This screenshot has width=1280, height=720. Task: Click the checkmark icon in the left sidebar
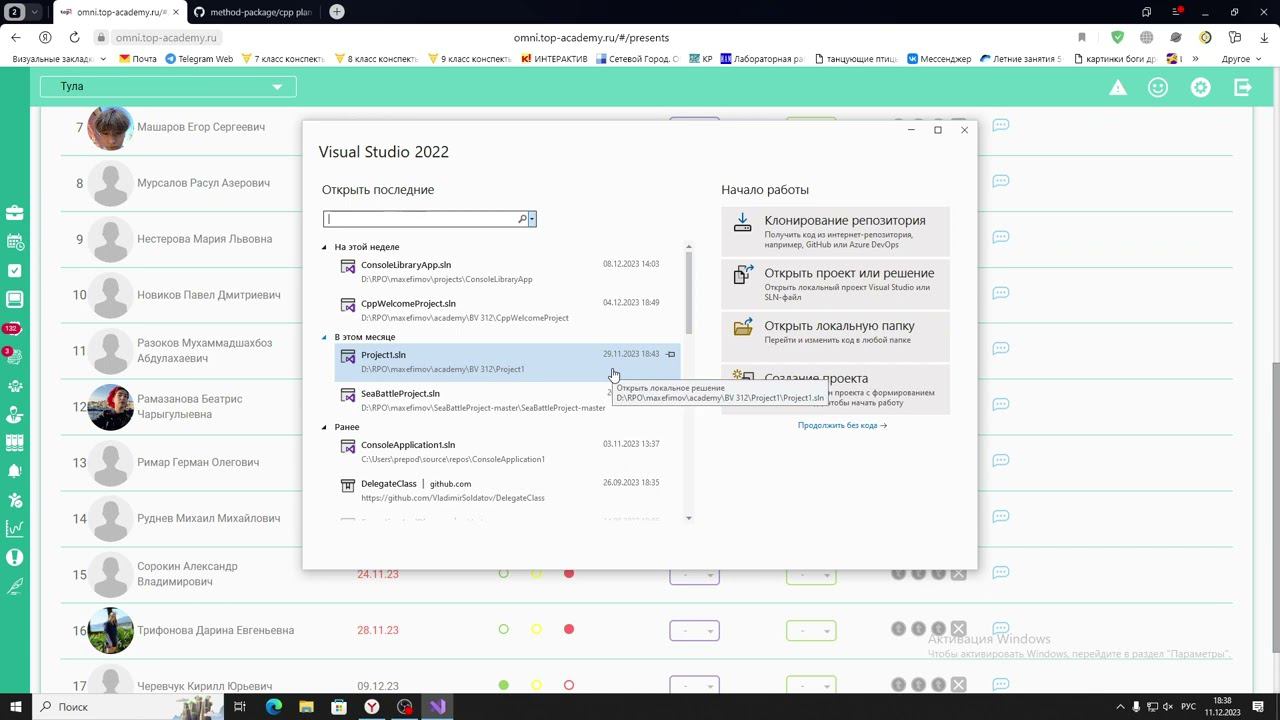[x=15, y=271]
